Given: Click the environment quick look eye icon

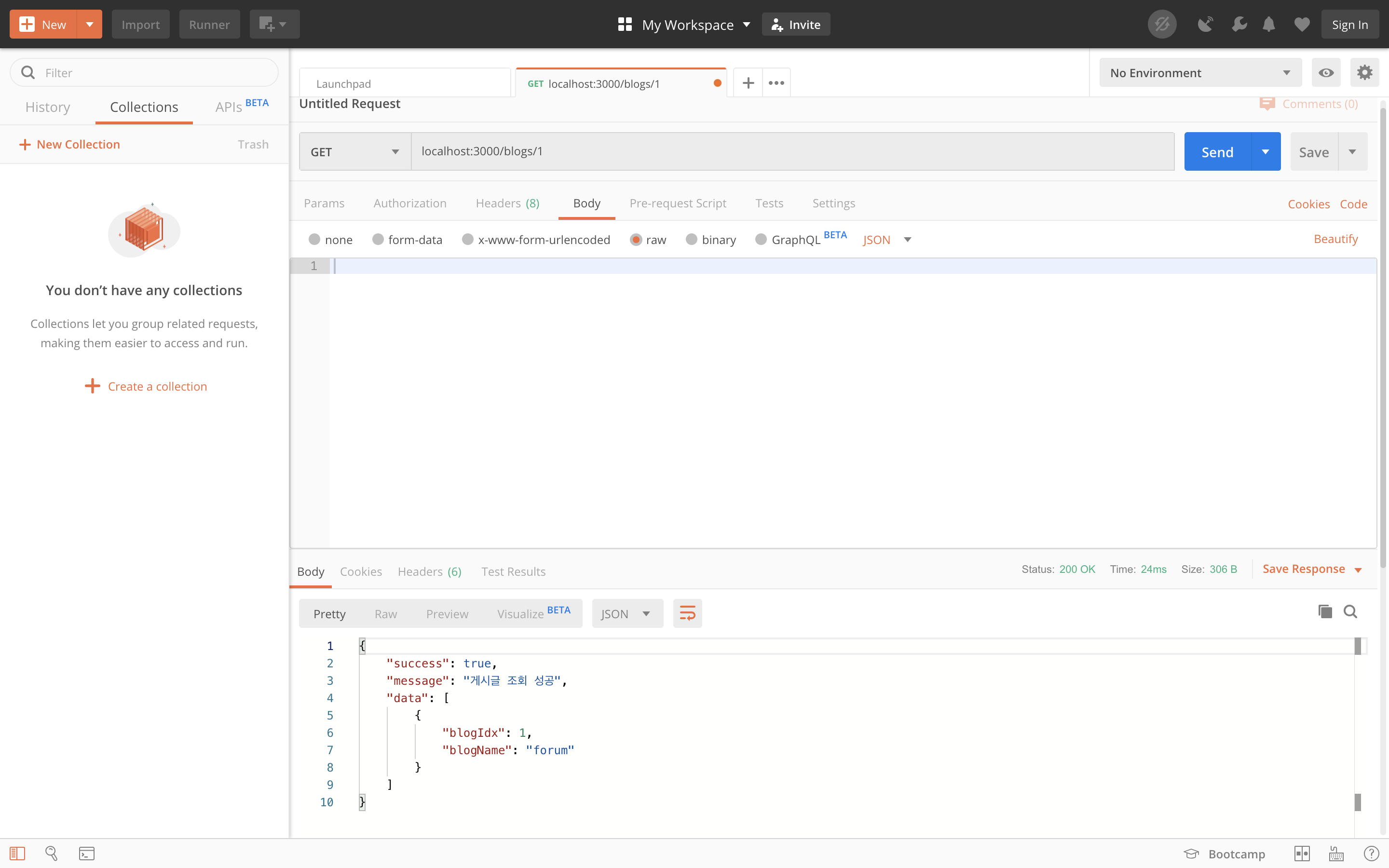Looking at the screenshot, I should [1326, 73].
